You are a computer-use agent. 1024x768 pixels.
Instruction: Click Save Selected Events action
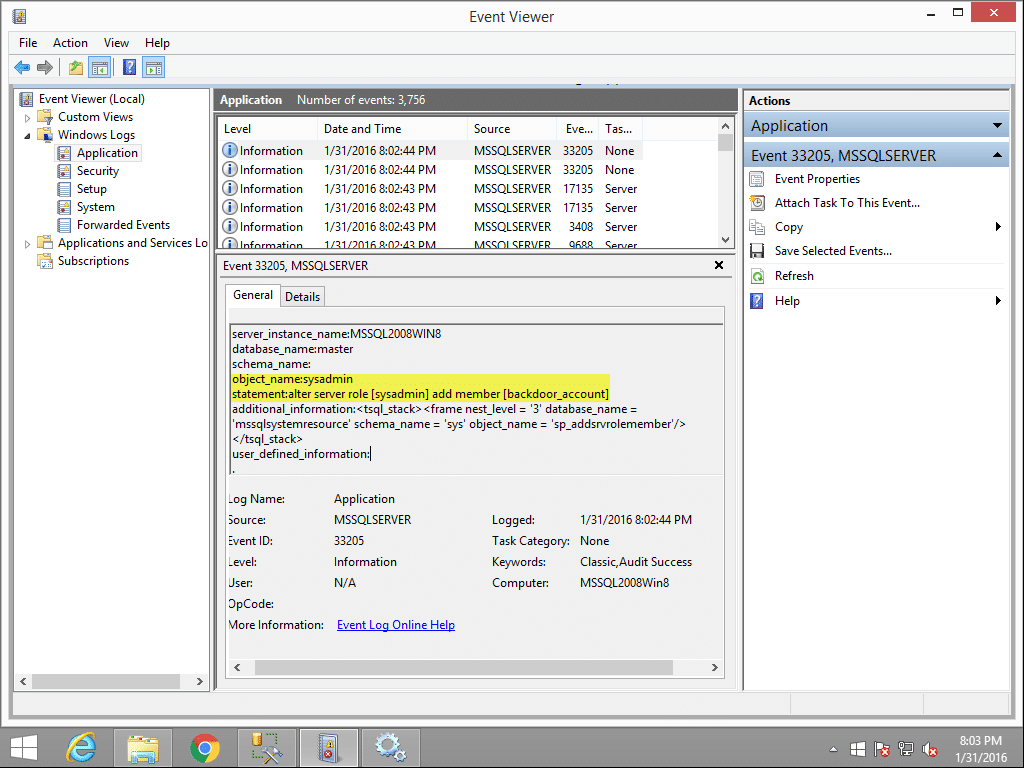pyautogui.click(x=833, y=251)
